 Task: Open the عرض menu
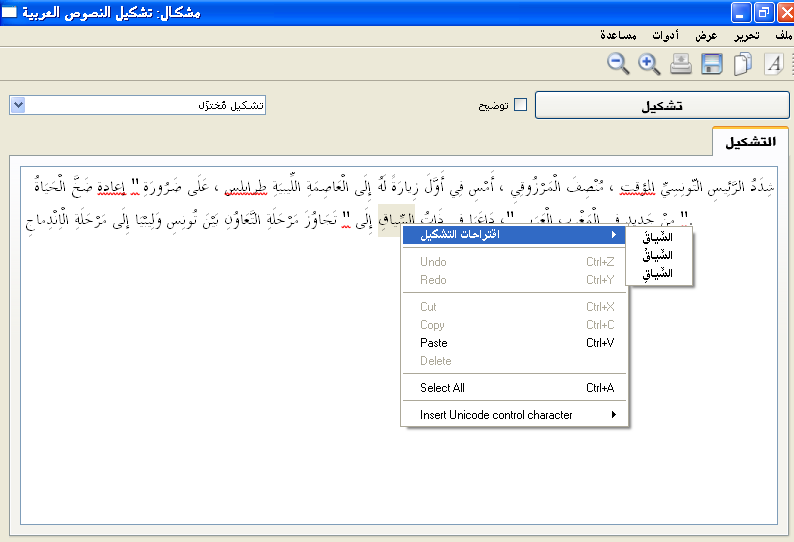point(706,35)
